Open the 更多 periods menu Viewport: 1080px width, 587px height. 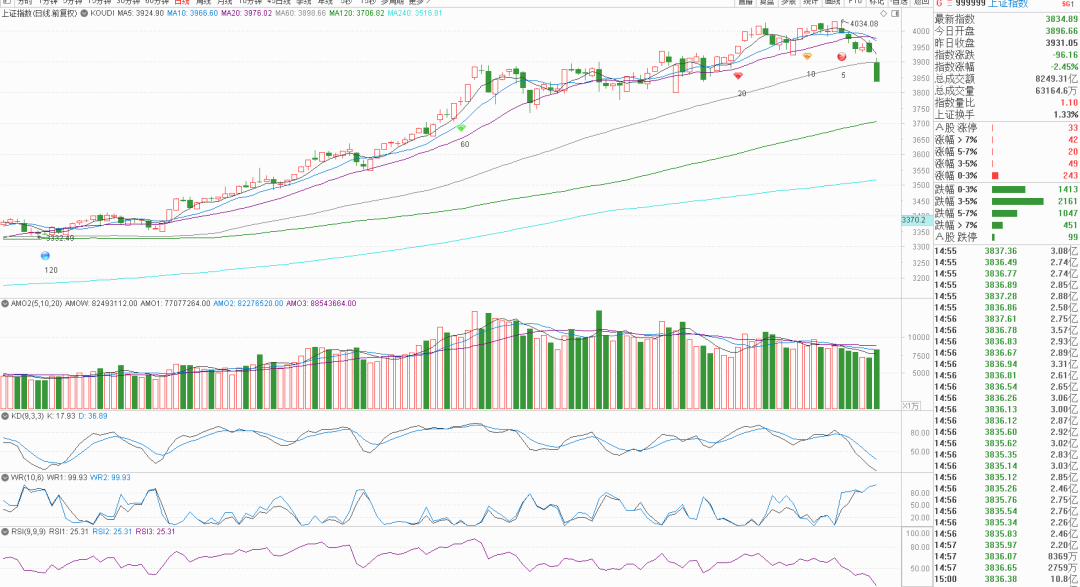coord(417,2)
